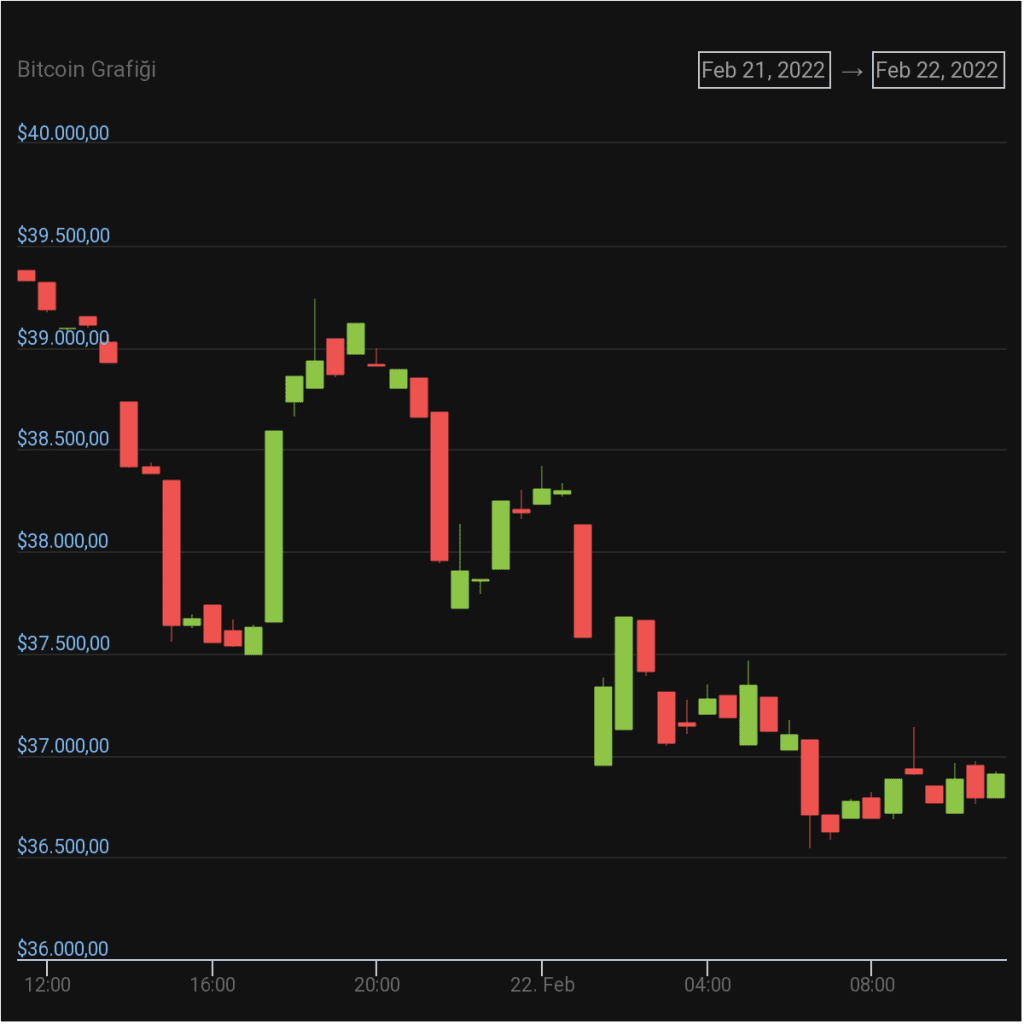Click the red candle with long upper wick after 08:00
This screenshot has width=1024, height=1024.
click(914, 771)
